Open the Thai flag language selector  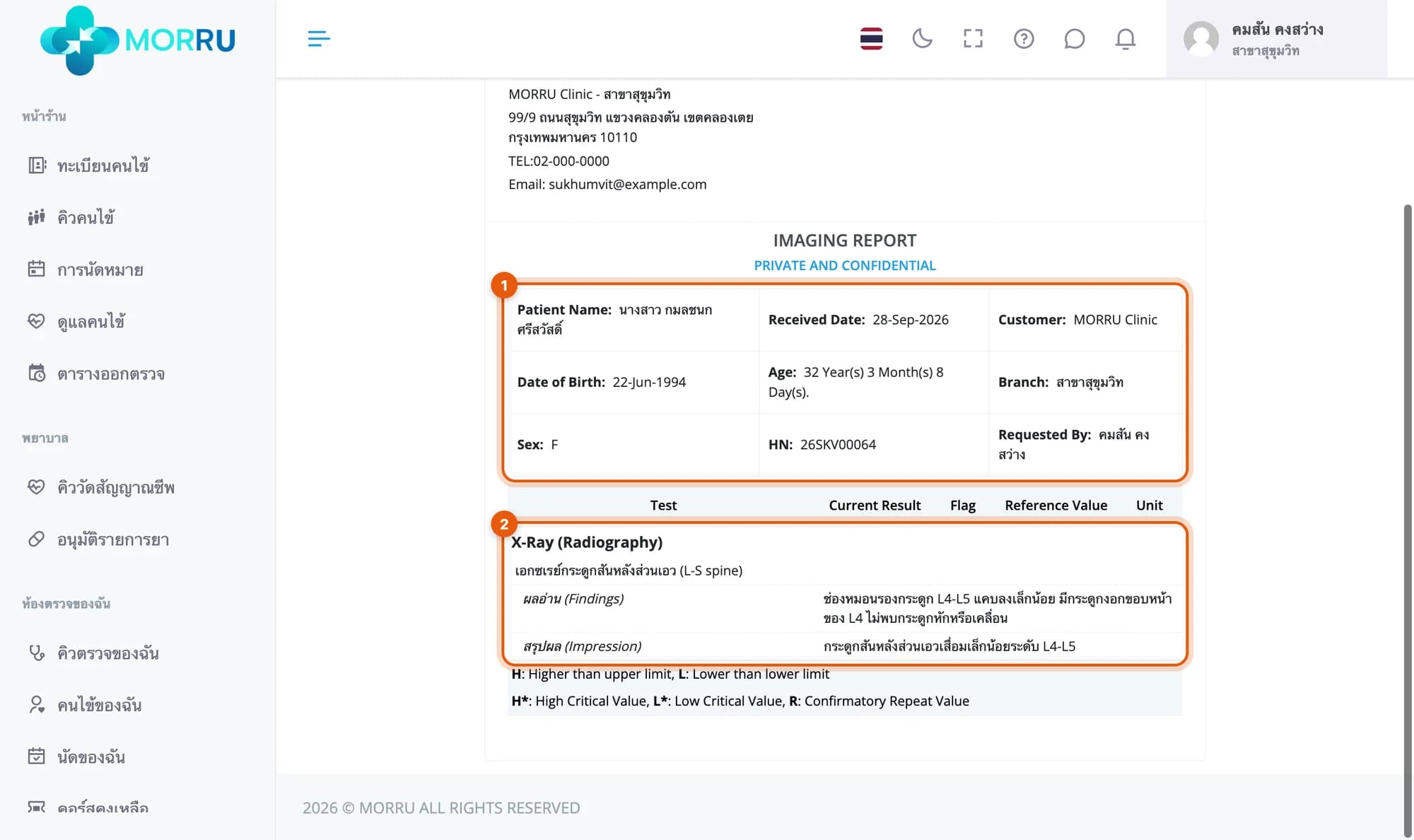871,39
